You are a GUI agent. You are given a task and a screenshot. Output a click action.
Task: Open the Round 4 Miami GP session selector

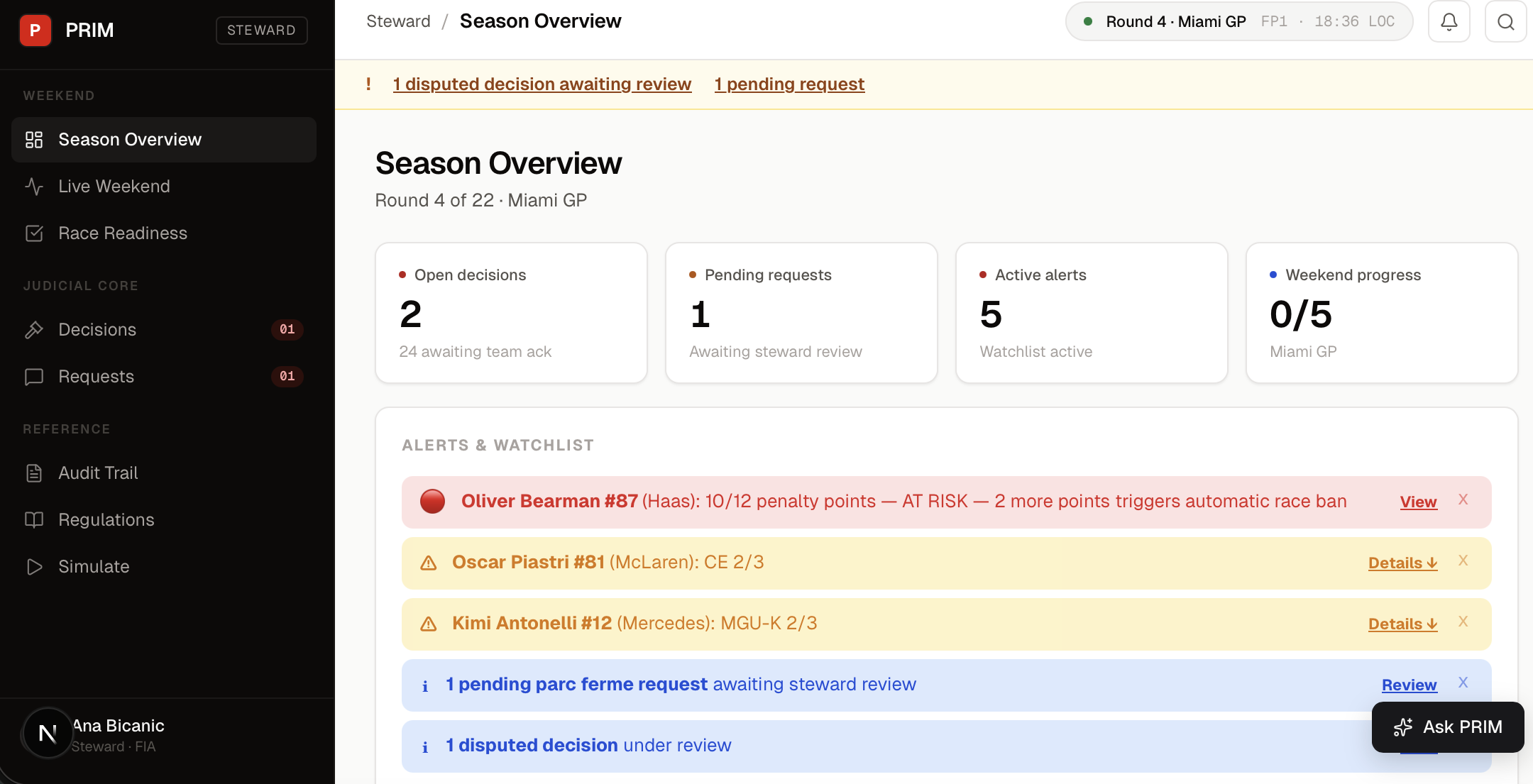pyautogui.click(x=1238, y=21)
